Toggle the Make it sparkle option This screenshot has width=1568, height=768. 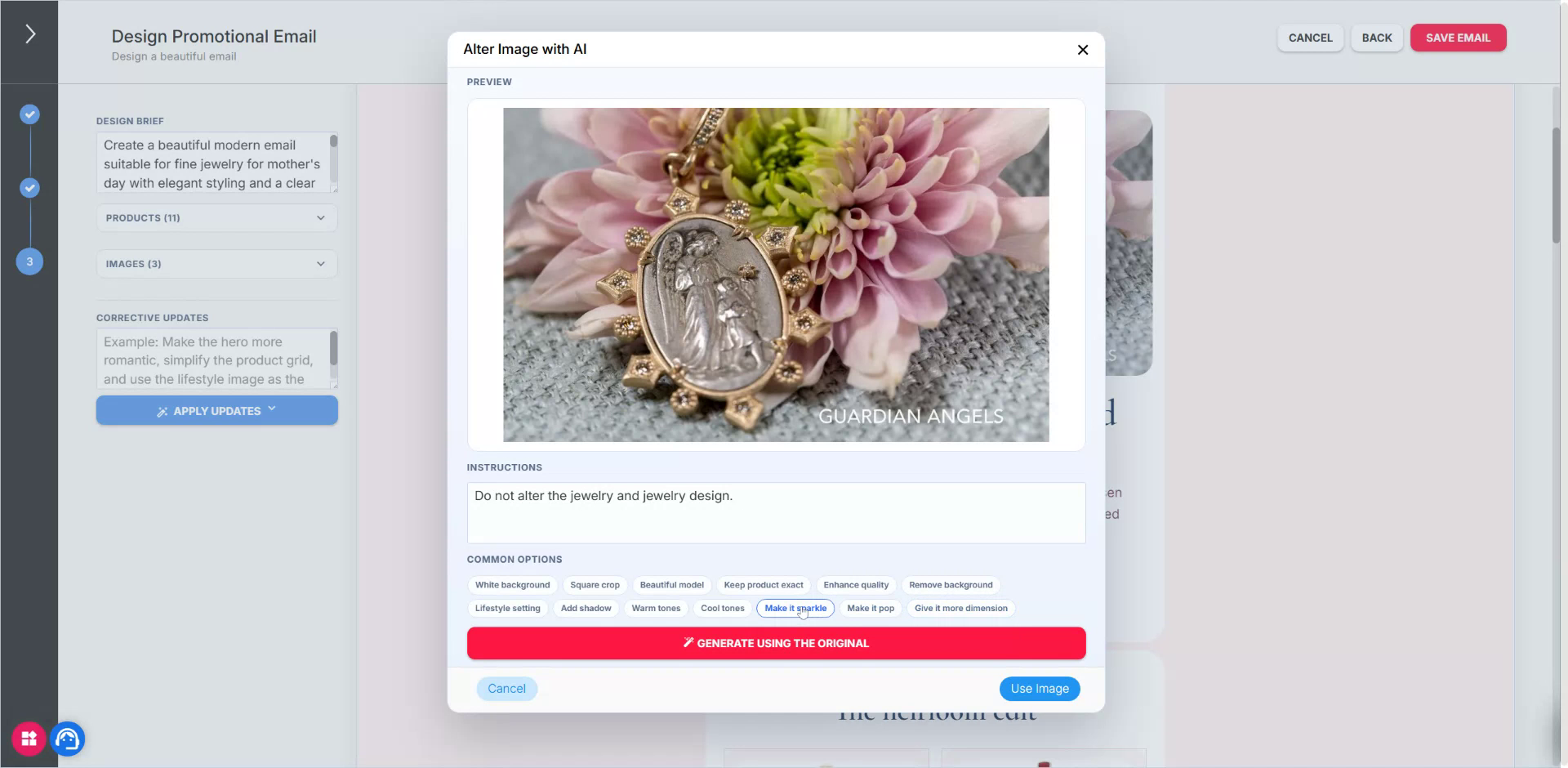795,608
